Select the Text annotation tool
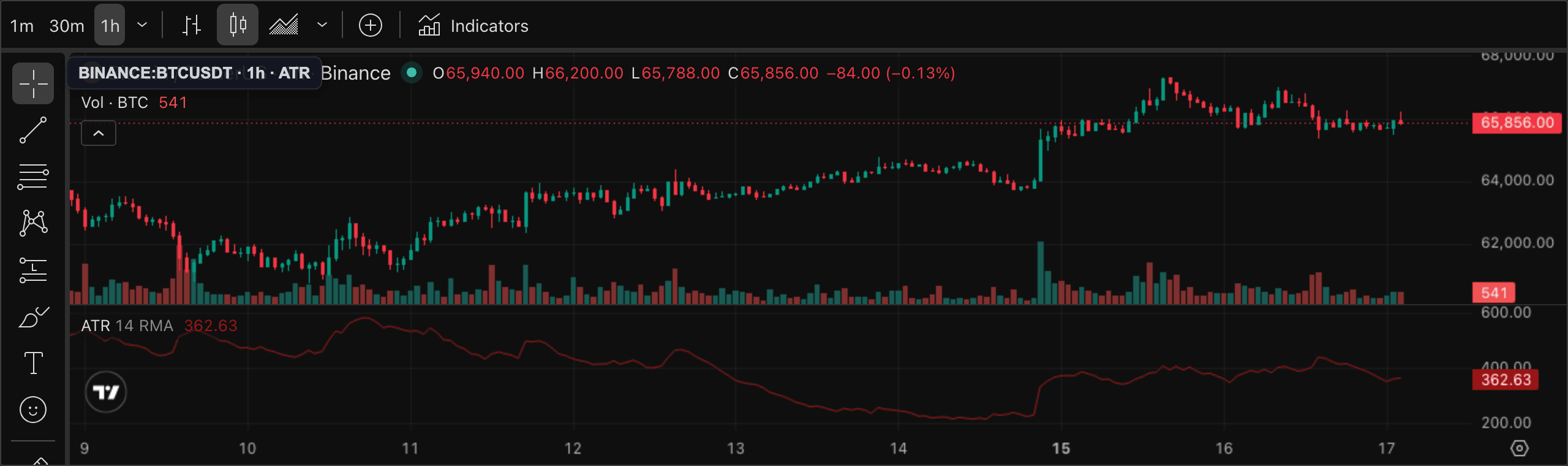Image resolution: width=1568 pixels, height=466 pixels. pyautogui.click(x=33, y=363)
